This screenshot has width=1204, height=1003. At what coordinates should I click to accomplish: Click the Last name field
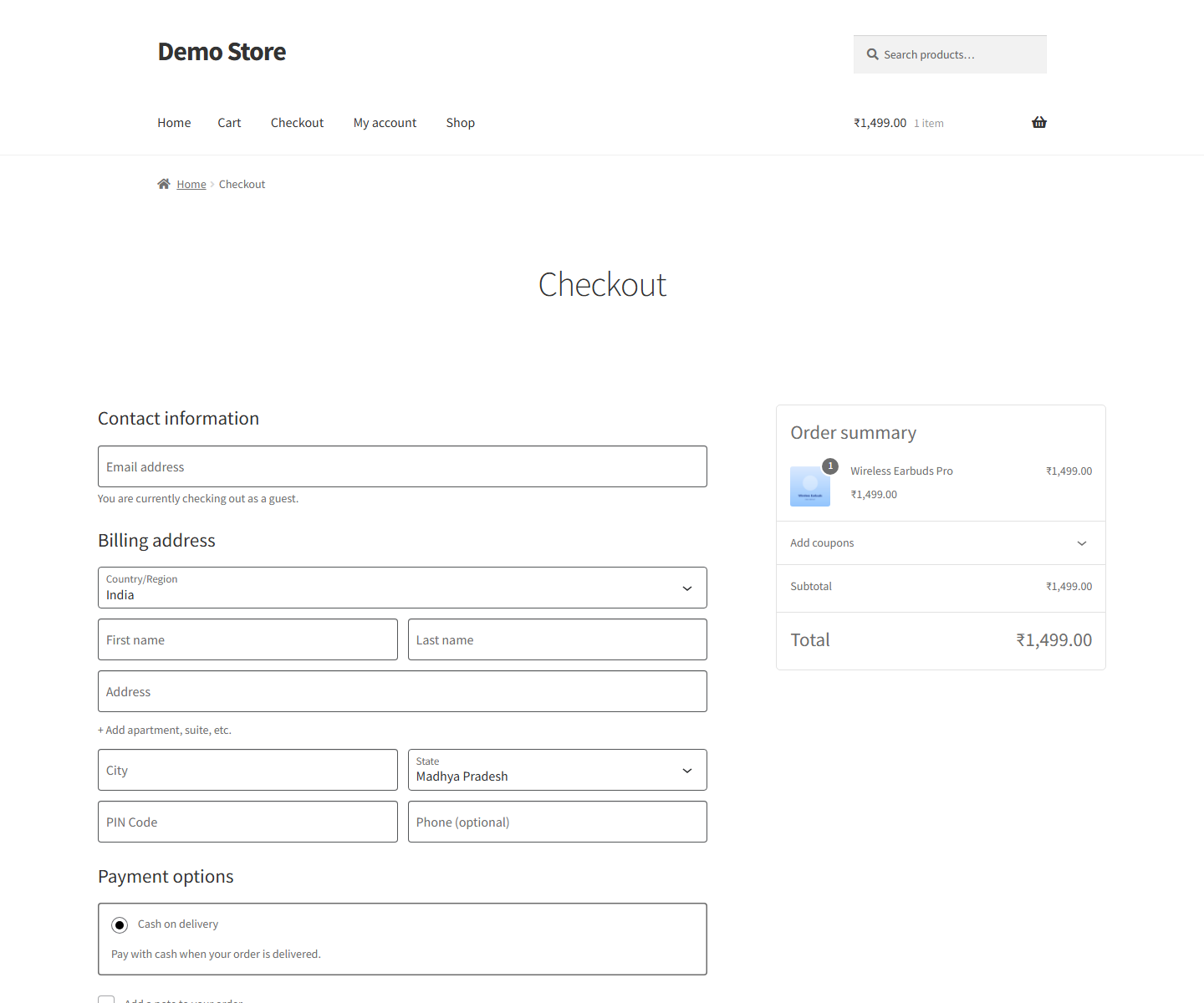click(558, 639)
